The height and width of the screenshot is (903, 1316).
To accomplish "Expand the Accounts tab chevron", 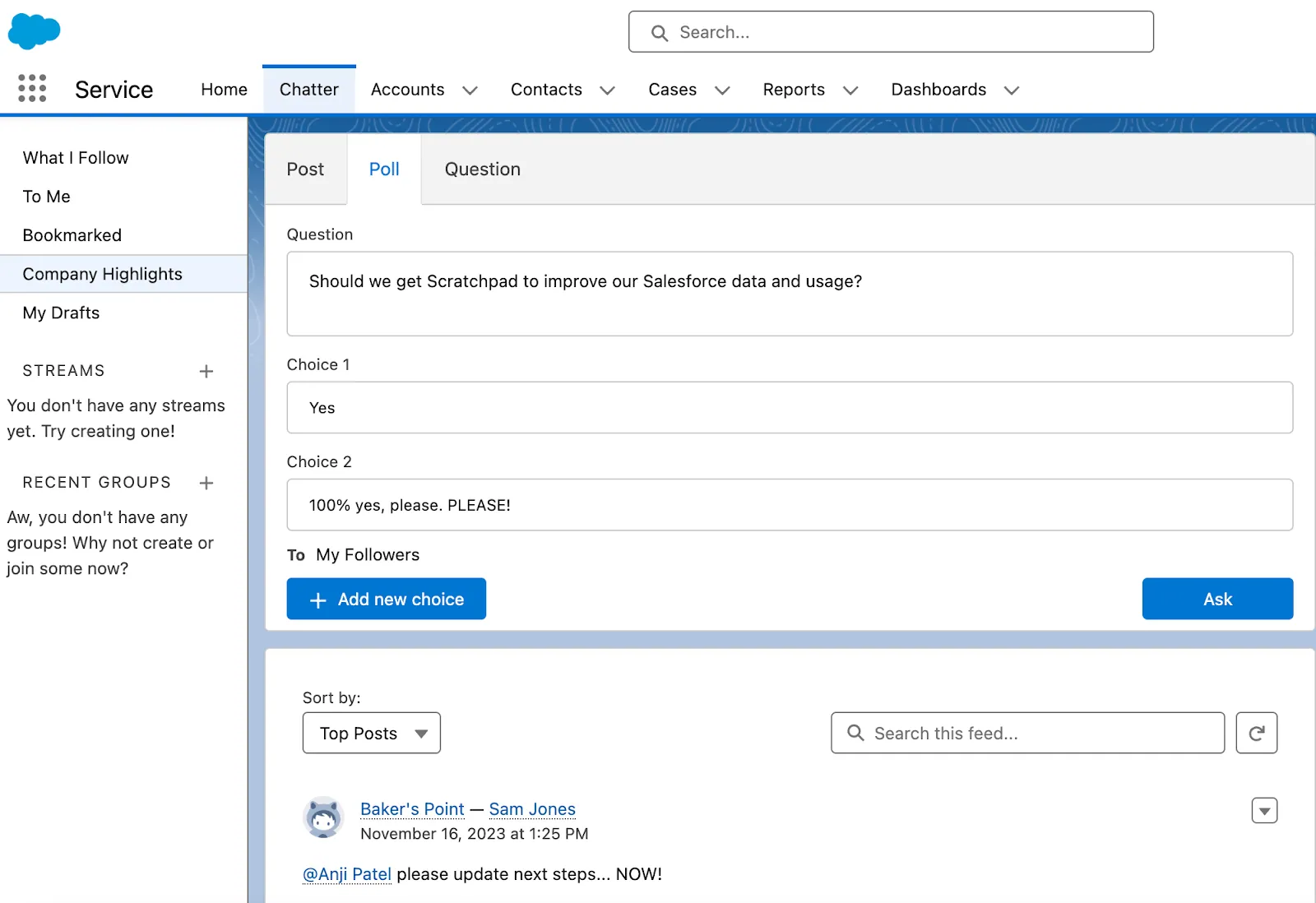I will pos(470,90).
